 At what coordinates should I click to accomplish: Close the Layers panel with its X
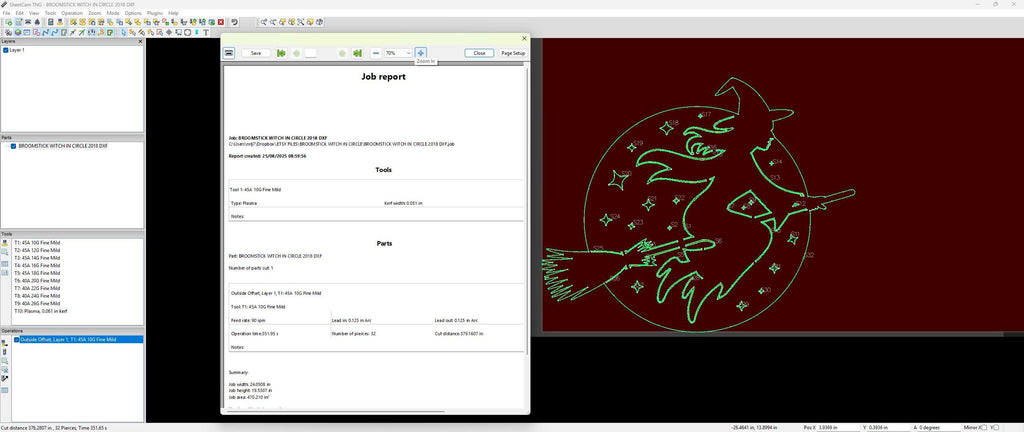click(140, 41)
